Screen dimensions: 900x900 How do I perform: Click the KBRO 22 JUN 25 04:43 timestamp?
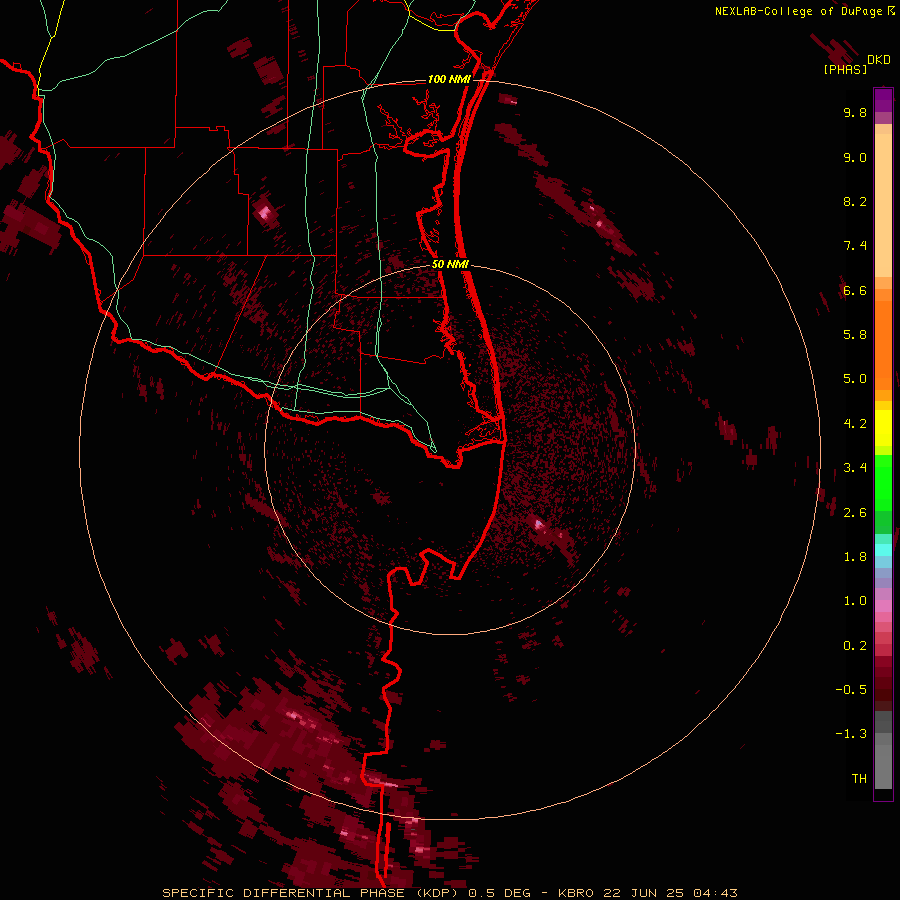(x=648, y=893)
